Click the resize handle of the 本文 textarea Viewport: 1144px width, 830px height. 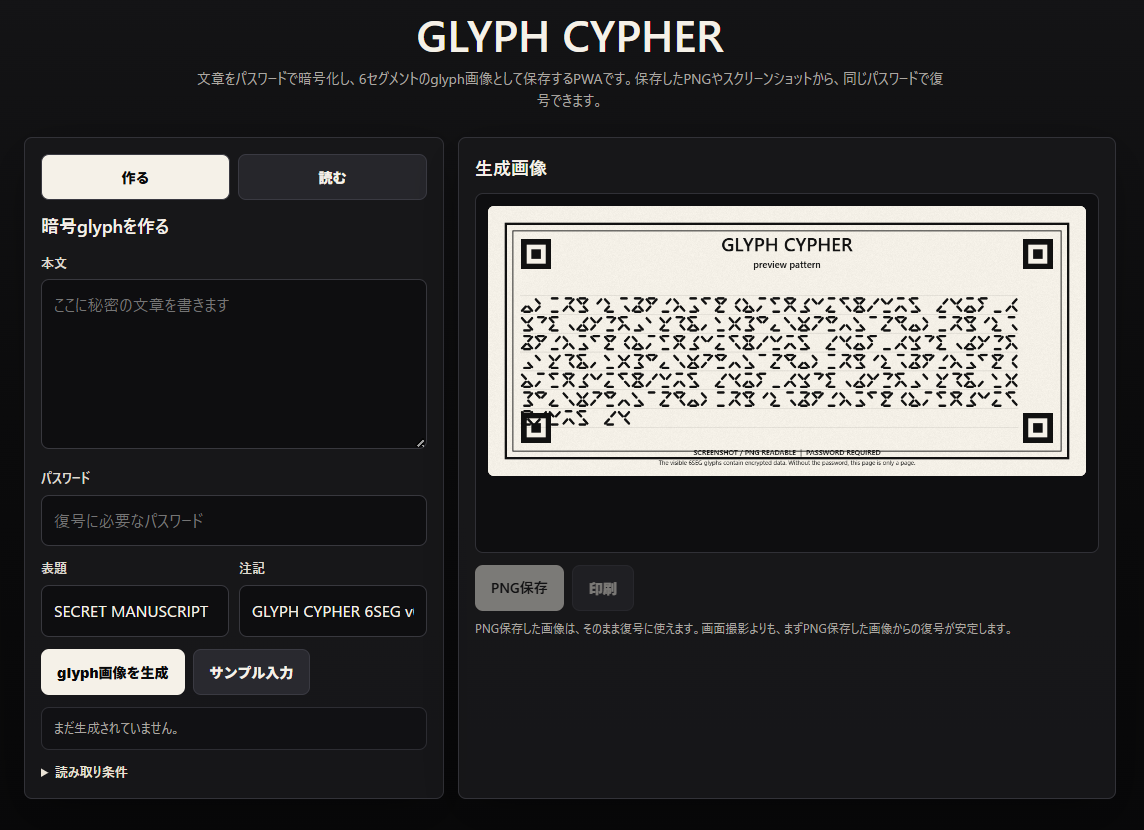click(421, 443)
